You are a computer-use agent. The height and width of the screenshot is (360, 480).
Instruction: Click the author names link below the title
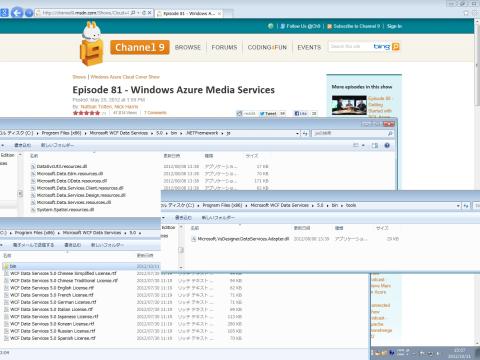[109, 107]
